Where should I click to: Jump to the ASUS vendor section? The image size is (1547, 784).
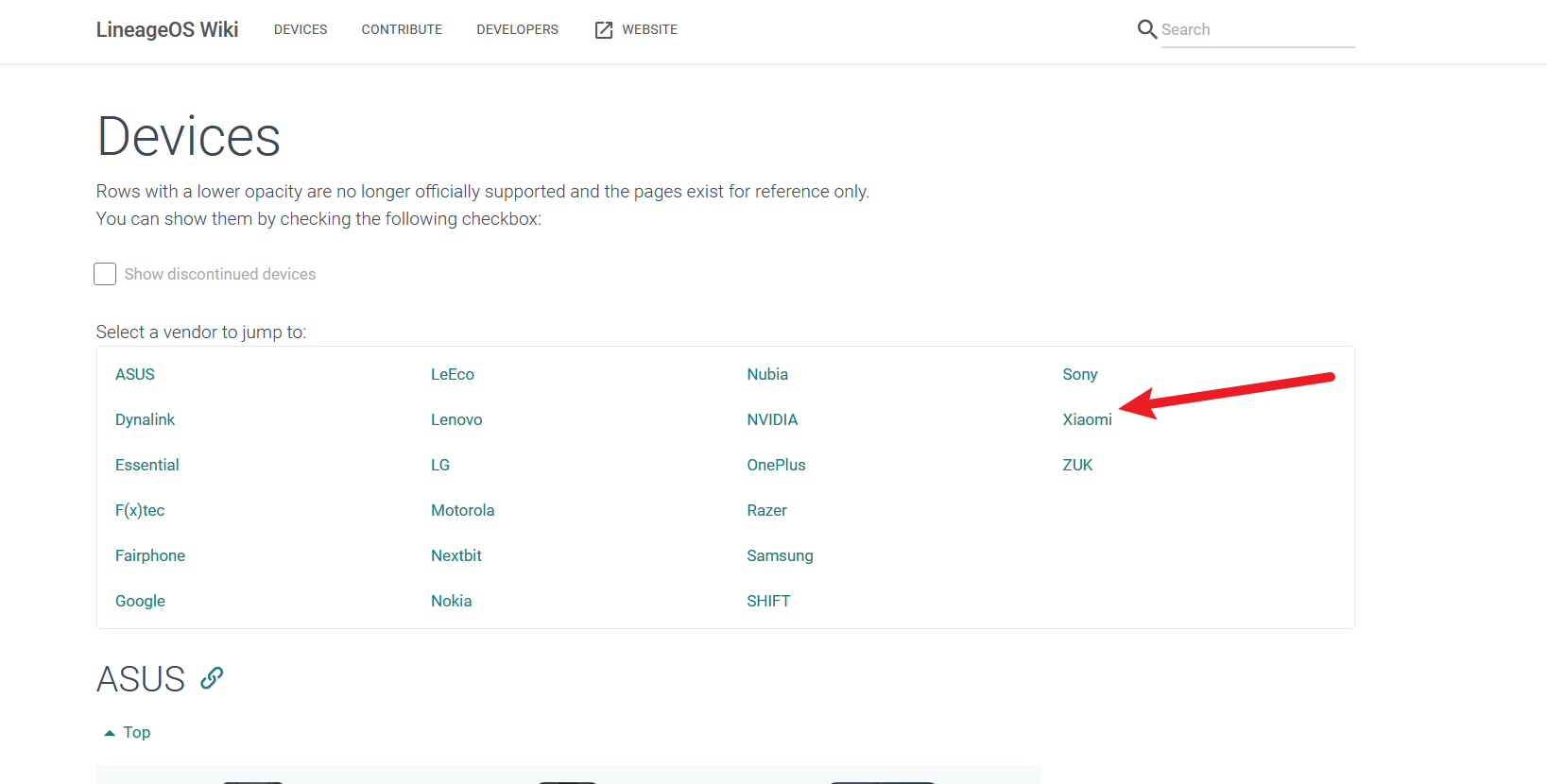tap(135, 374)
